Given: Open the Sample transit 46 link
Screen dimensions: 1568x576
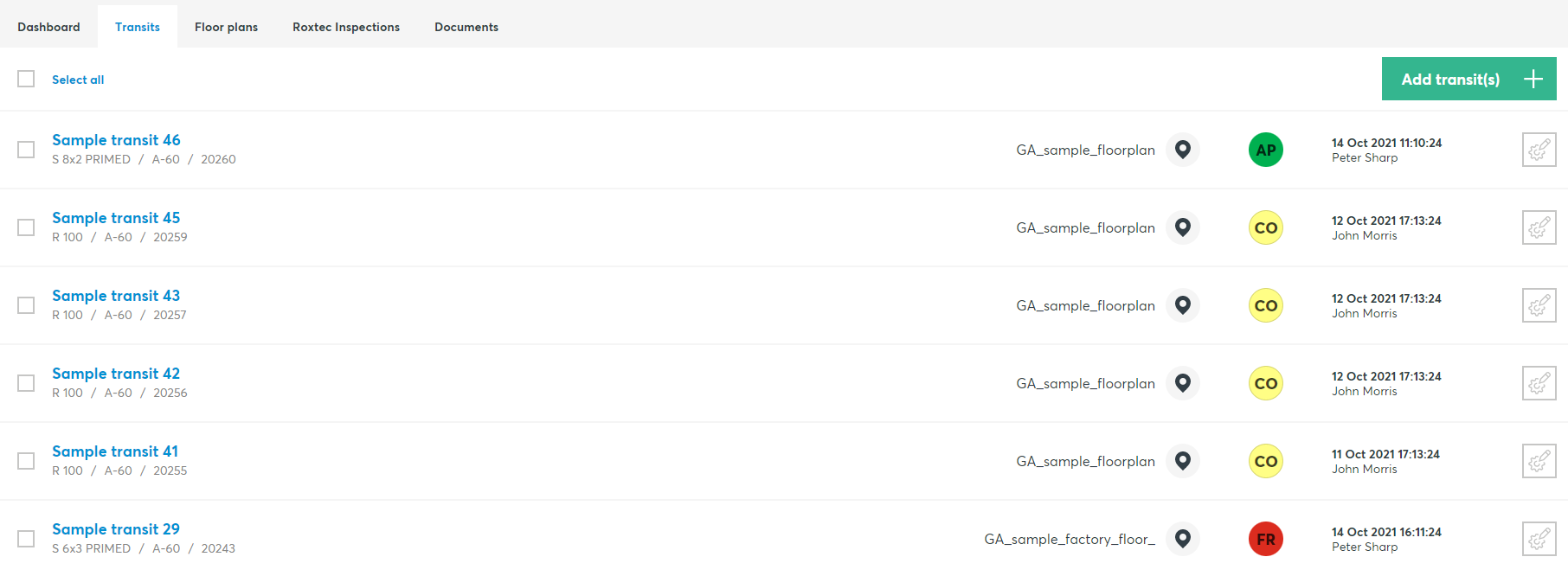Looking at the screenshot, I should 116,140.
